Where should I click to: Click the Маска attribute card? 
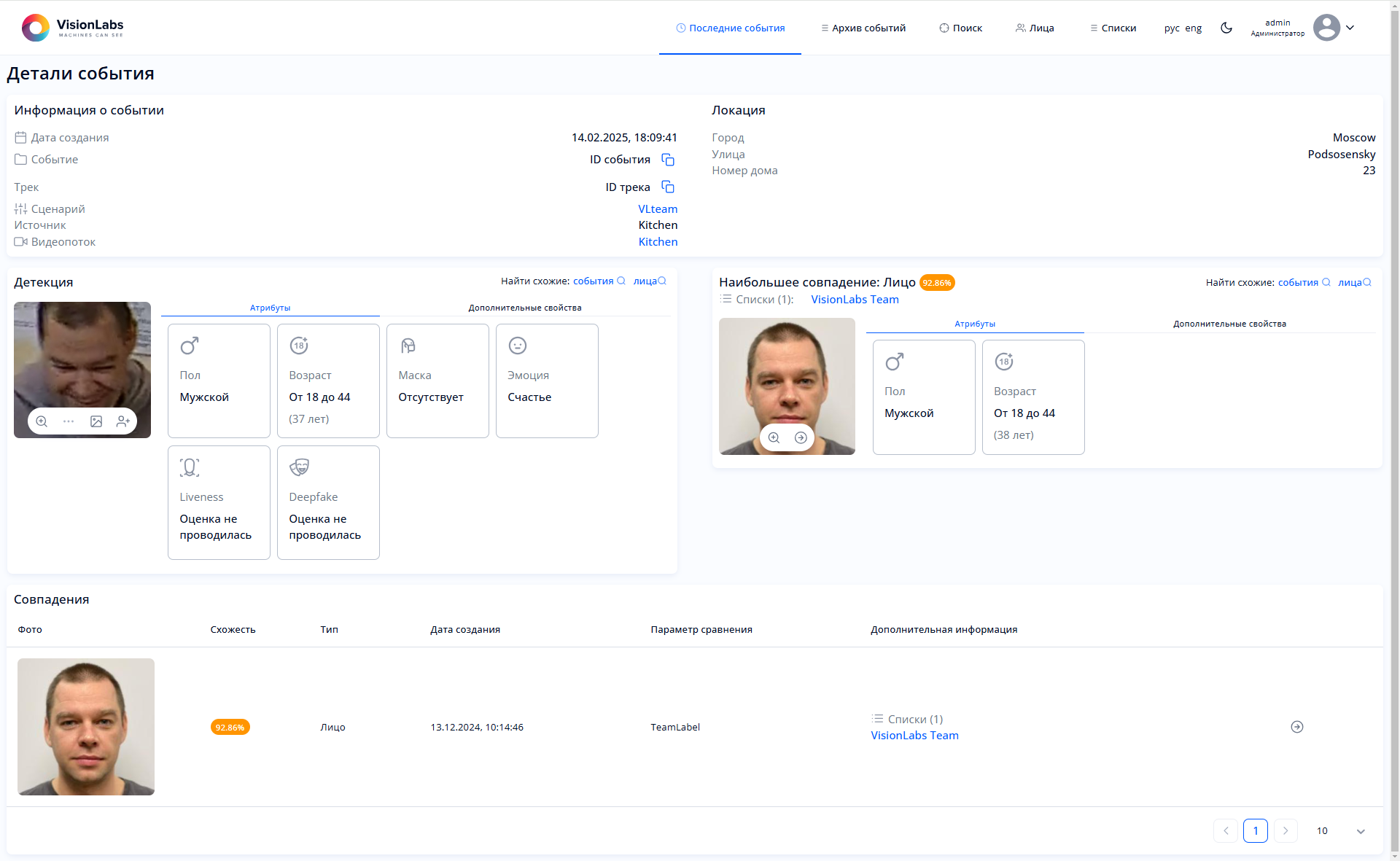pyautogui.click(x=437, y=381)
